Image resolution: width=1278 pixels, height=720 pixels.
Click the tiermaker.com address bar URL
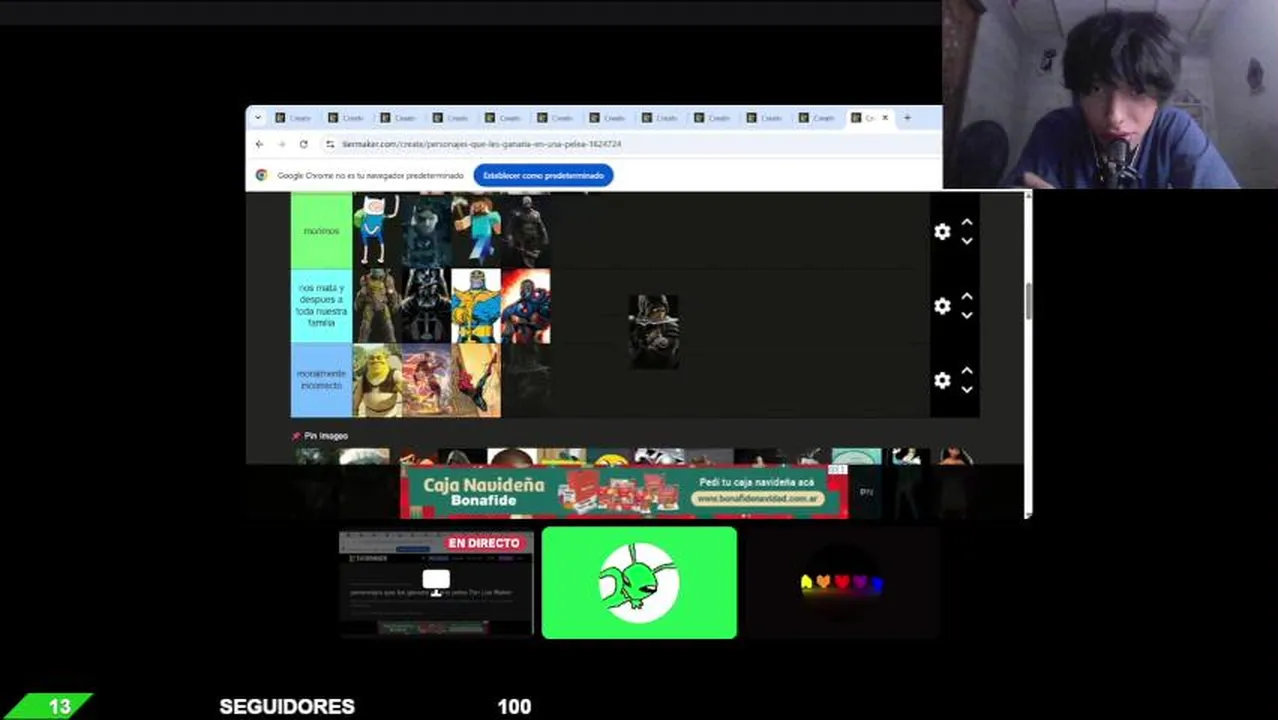(x=481, y=144)
